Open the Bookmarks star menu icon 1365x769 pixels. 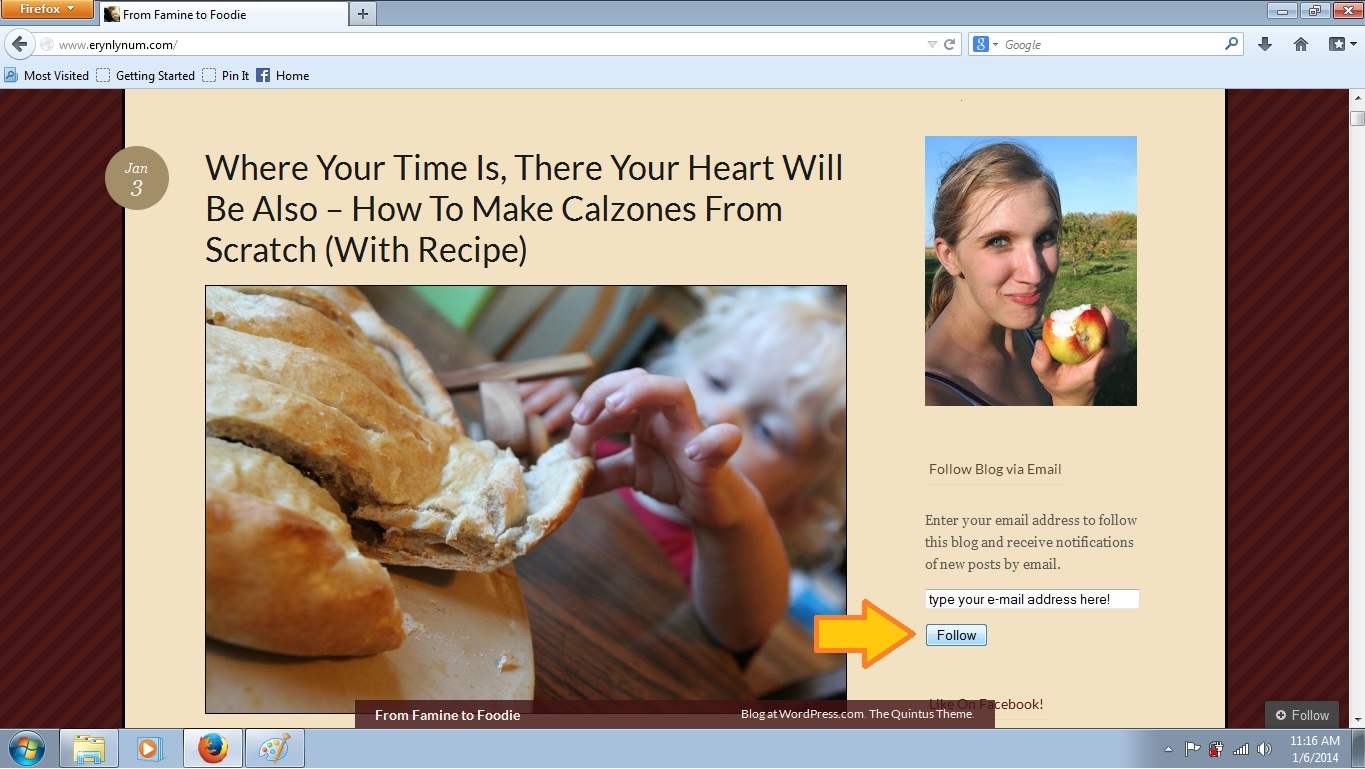(1339, 45)
